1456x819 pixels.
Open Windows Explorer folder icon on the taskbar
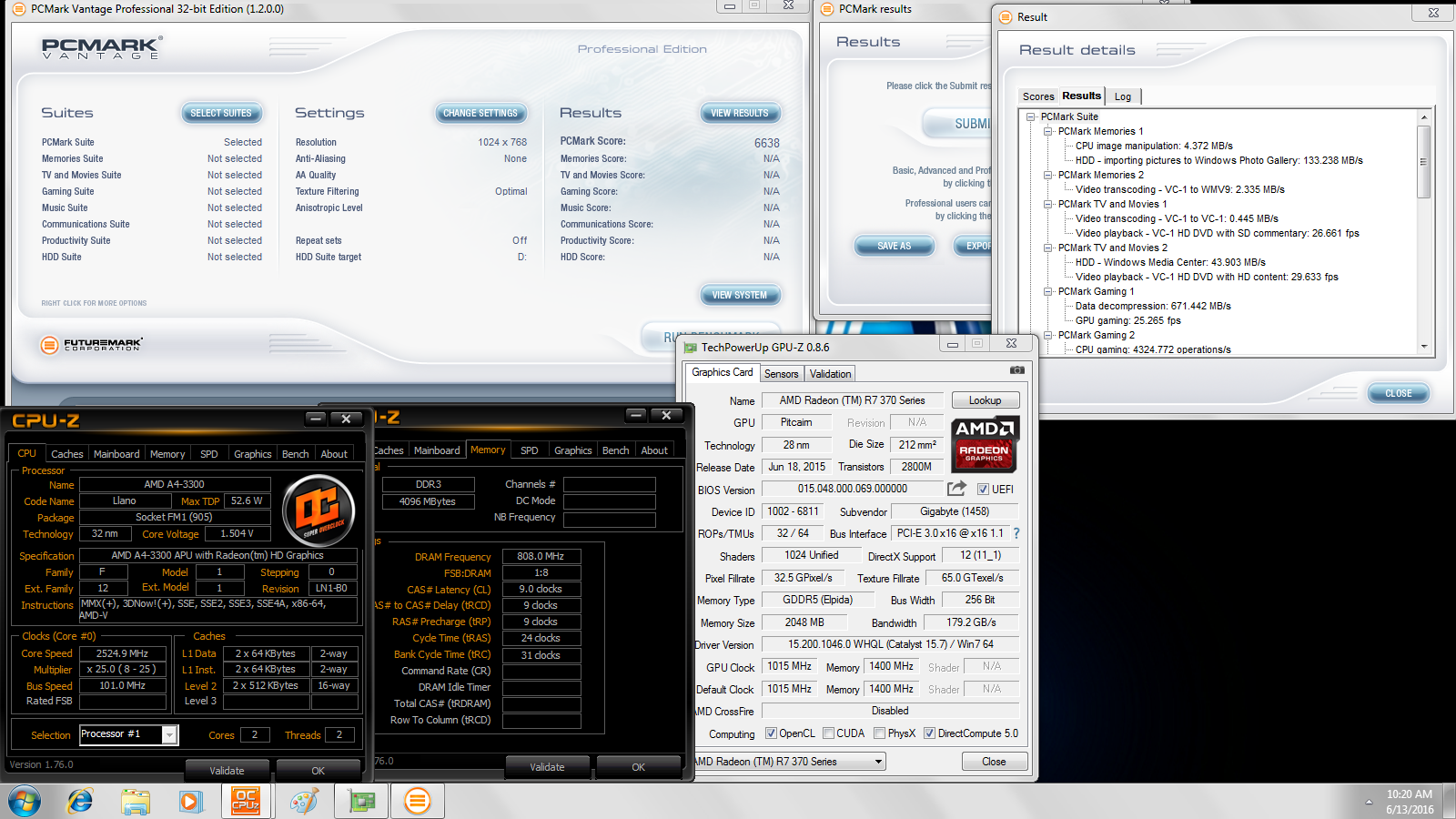136,802
